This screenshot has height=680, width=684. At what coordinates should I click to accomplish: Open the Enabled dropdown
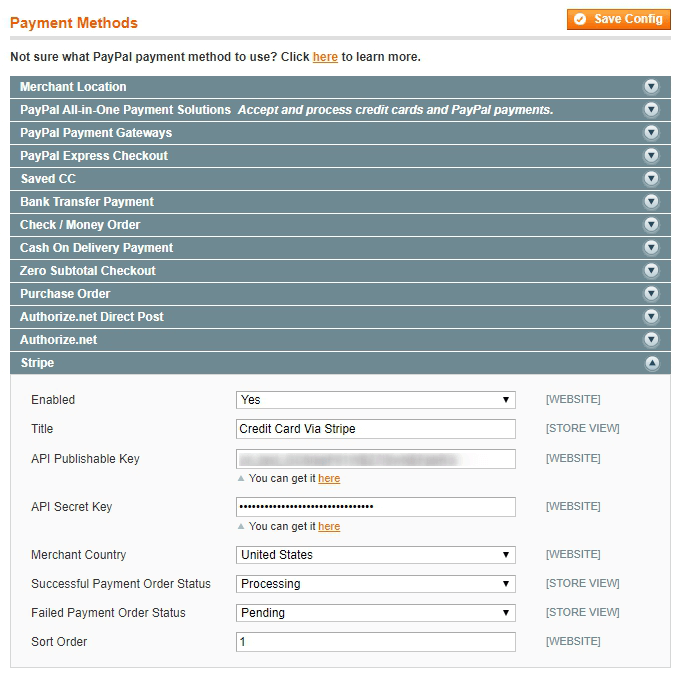[376, 400]
